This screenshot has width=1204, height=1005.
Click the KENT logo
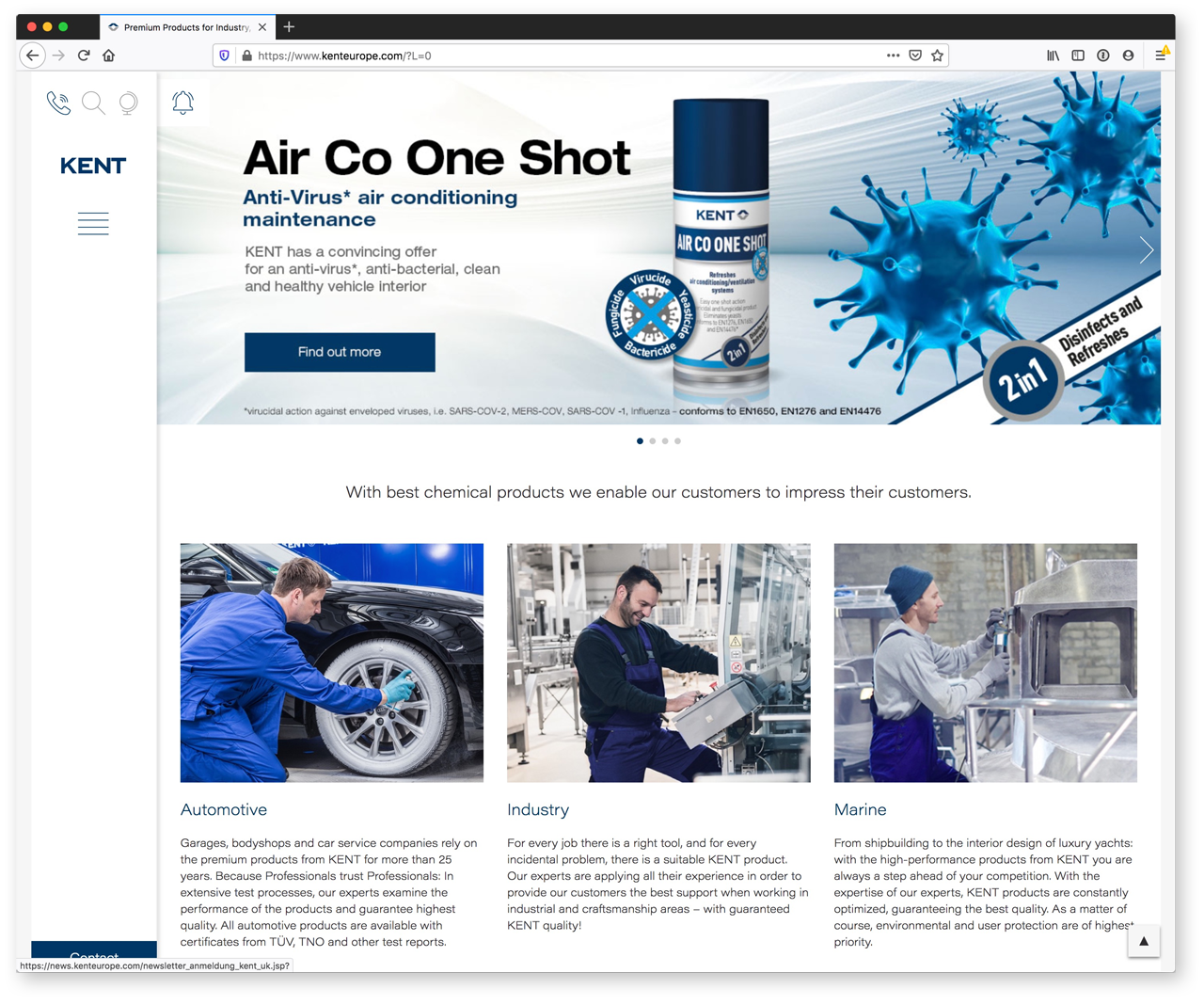[93, 166]
